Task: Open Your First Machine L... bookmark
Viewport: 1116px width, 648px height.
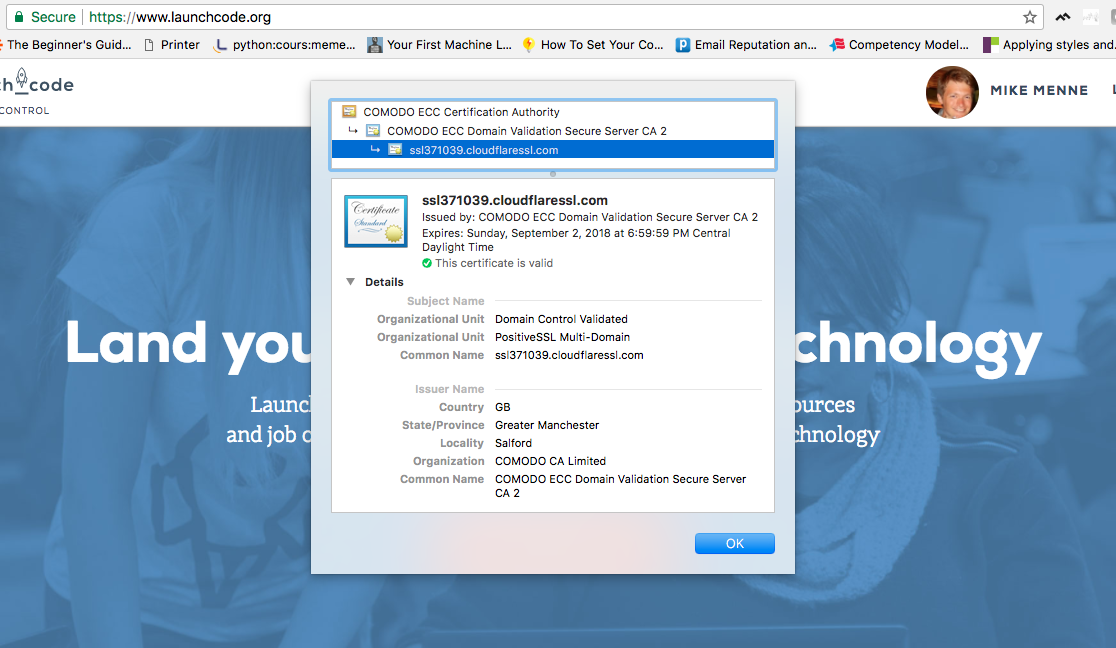Action: tap(439, 45)
